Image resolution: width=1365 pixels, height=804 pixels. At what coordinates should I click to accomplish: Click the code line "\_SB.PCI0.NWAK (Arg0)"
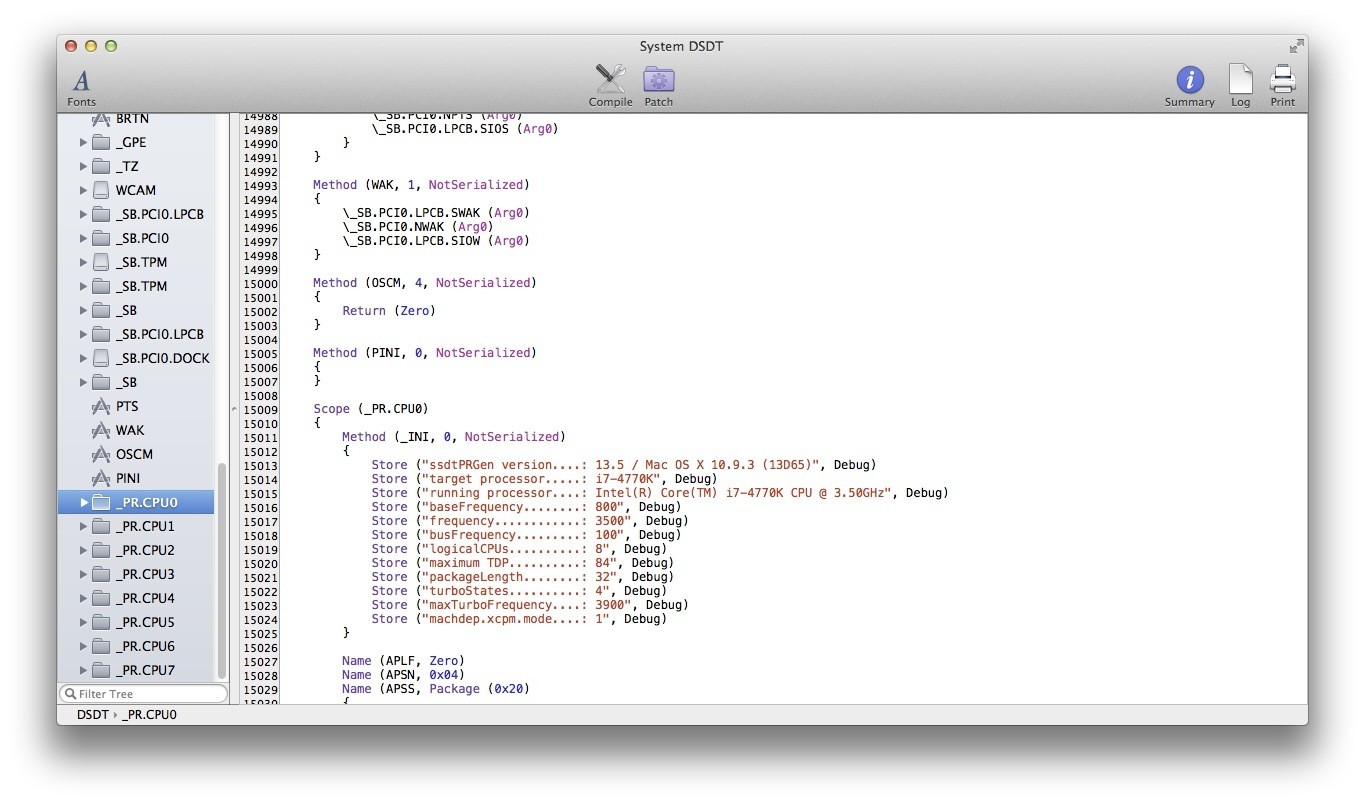tap(418, 227)
